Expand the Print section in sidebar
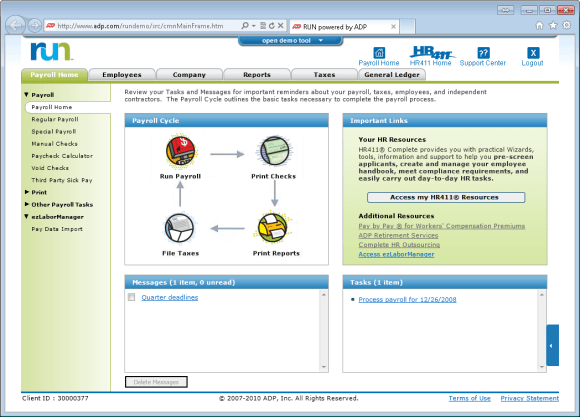Image resolution: width=580 pixels, height=417 pixels. [27, 192]
